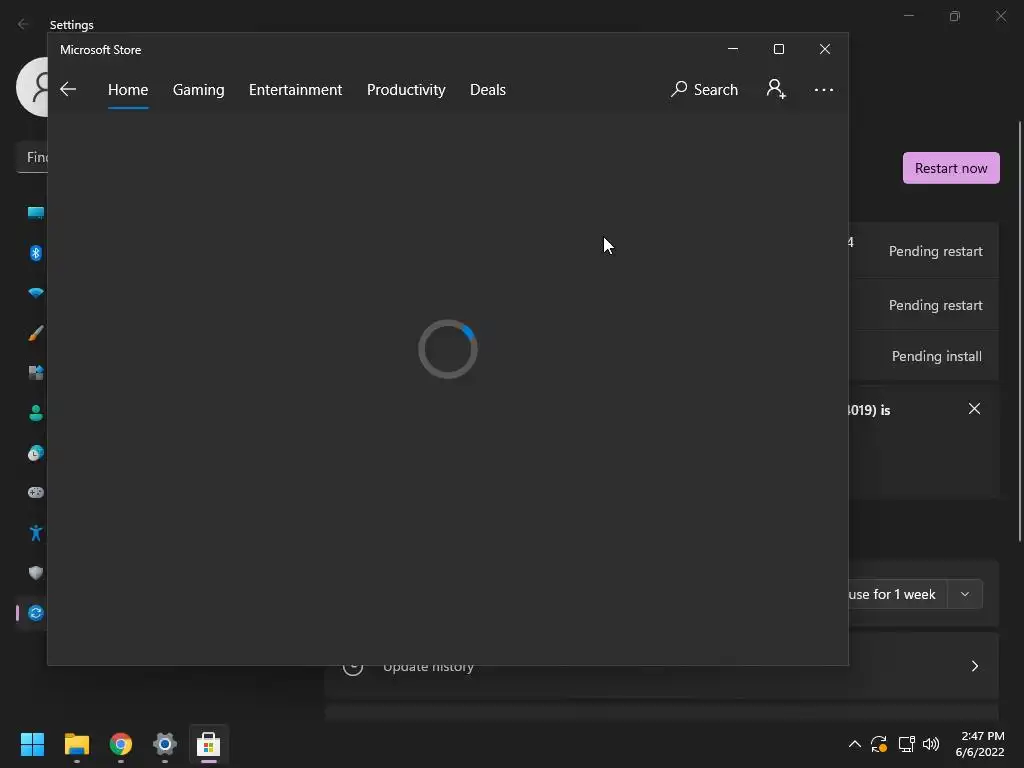Click the Settings back arrow
The image size is (1024, 768).
click(23, 24)
